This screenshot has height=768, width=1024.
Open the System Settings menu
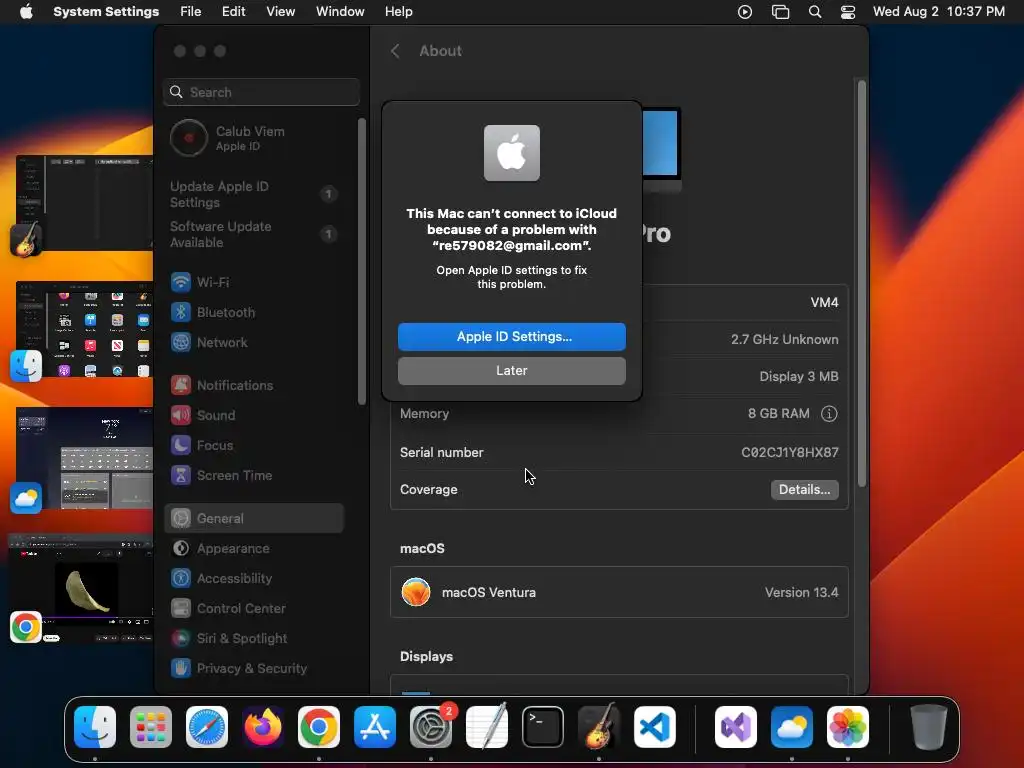point(106,12)
